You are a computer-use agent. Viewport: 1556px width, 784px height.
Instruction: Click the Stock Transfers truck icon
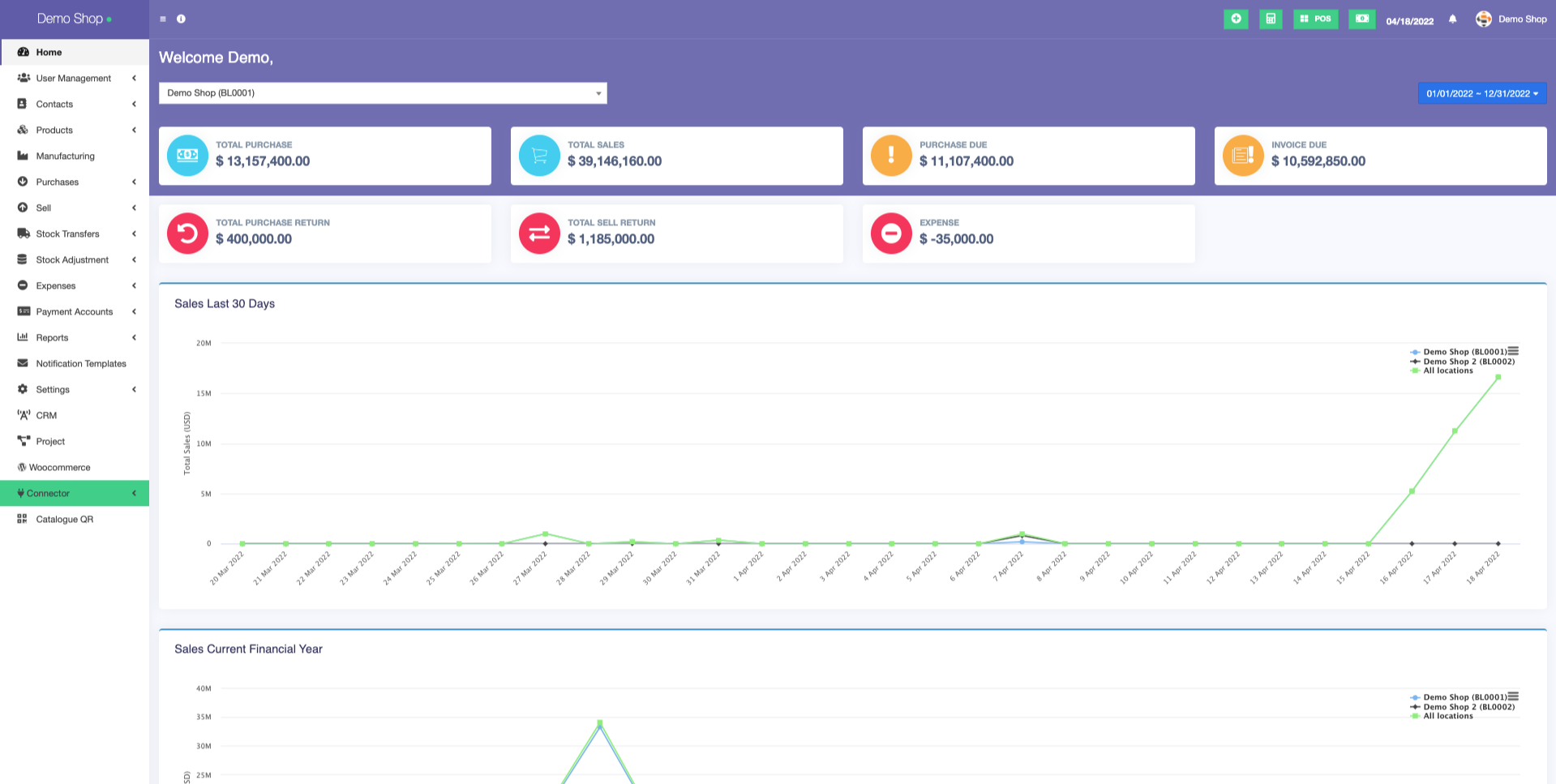pos(24,233)
